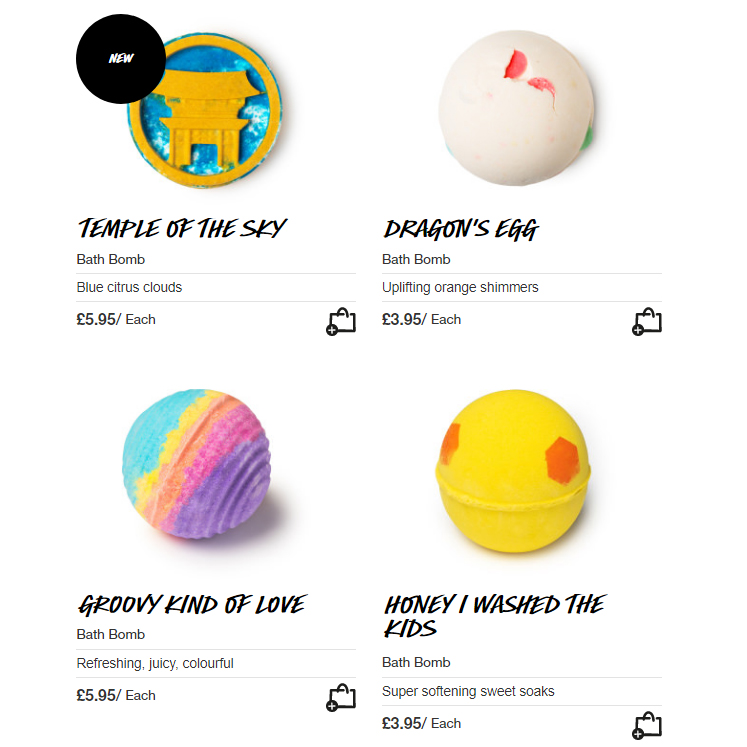Viewport: 747px width, 747px height.
Task: Open the Groovy Kind of Love title
Action: 192,605
